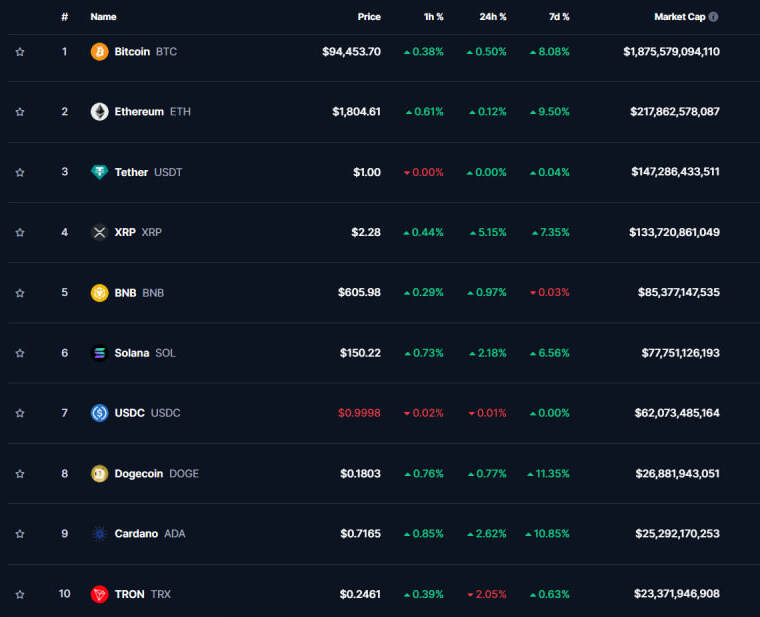Open Market Cap info tooltip icon

click(713, 17)
